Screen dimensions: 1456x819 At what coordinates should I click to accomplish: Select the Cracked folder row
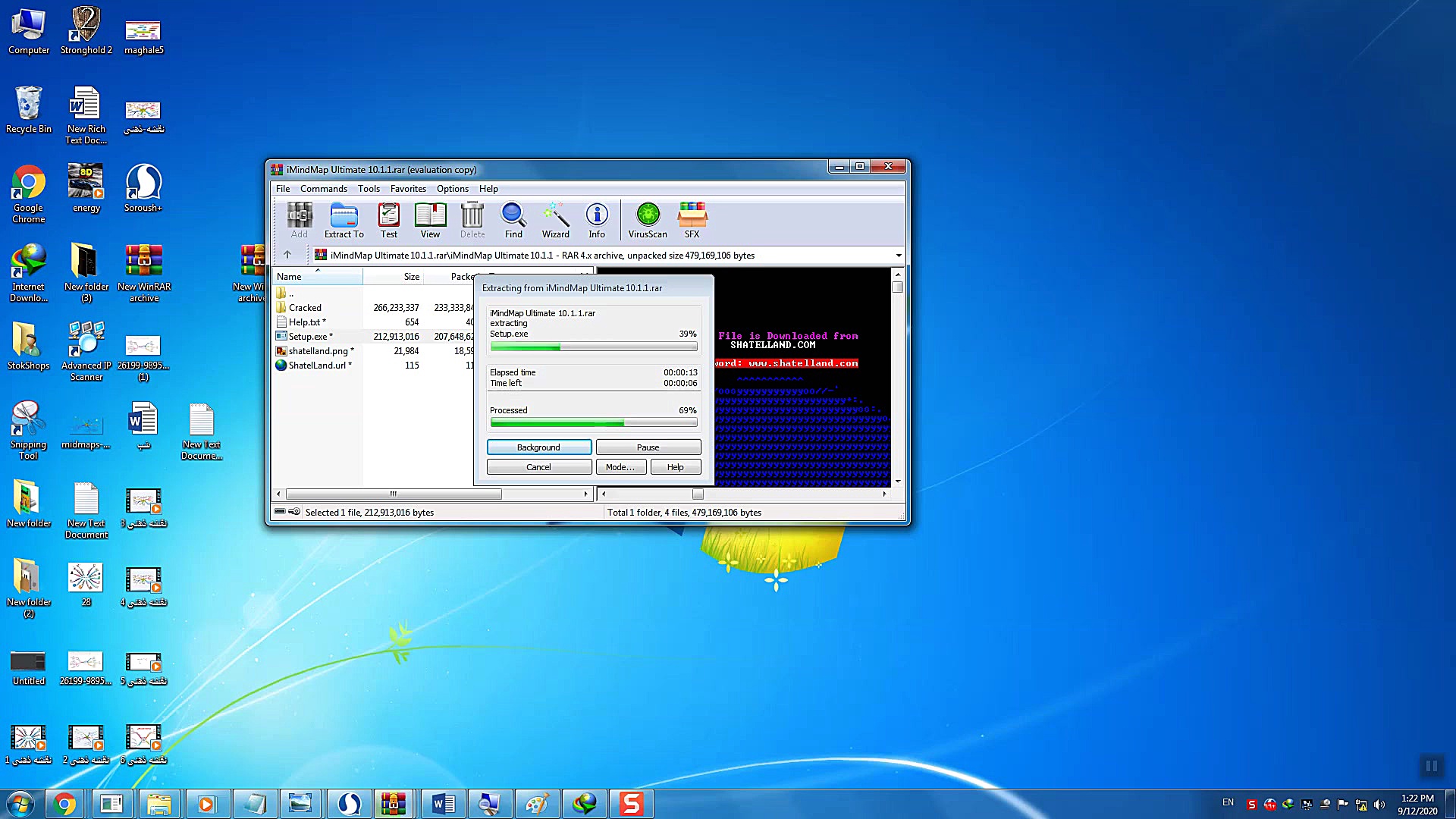[x=373, y=308]
